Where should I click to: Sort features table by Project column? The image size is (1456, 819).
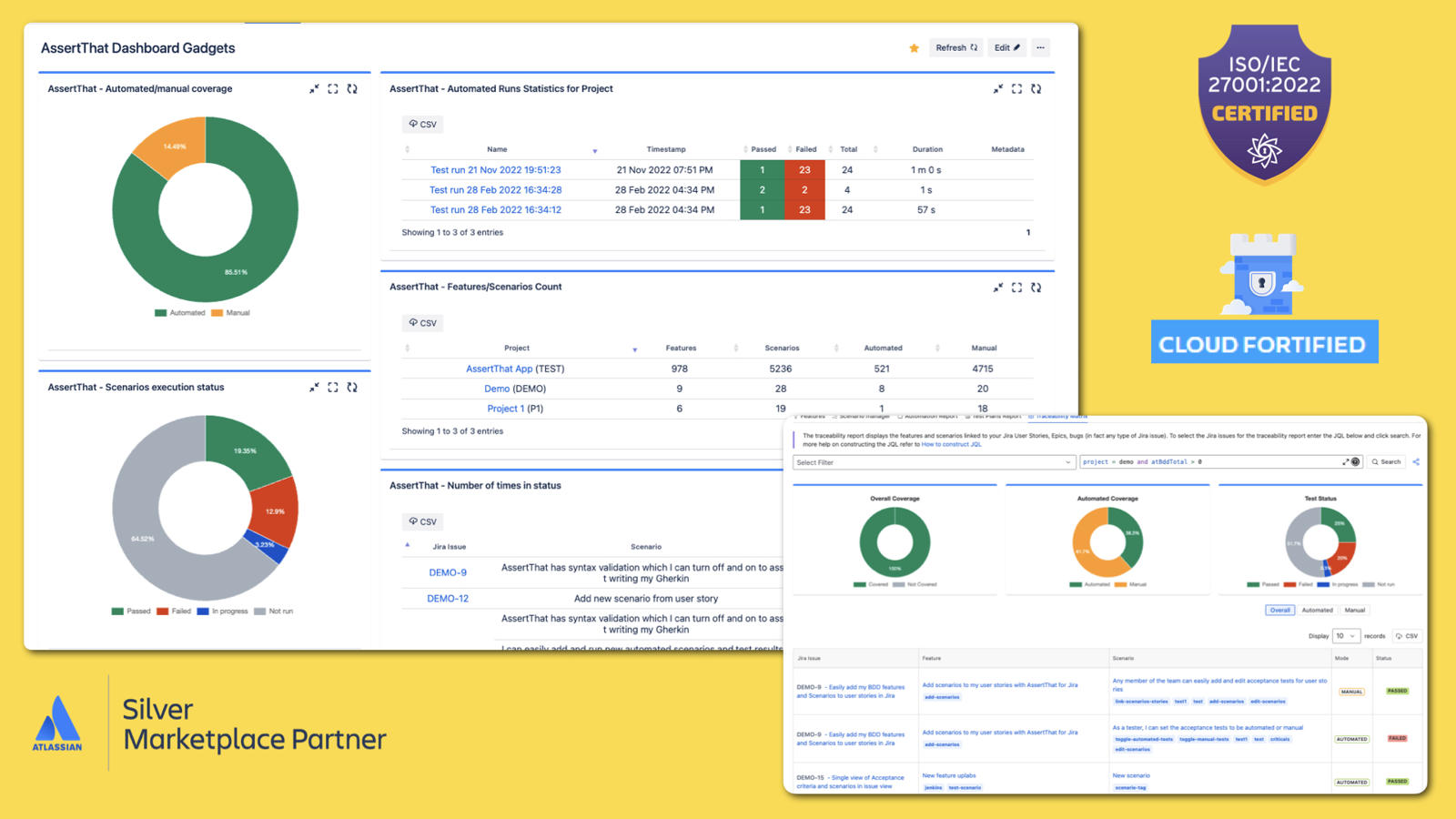tap(517, 349)
